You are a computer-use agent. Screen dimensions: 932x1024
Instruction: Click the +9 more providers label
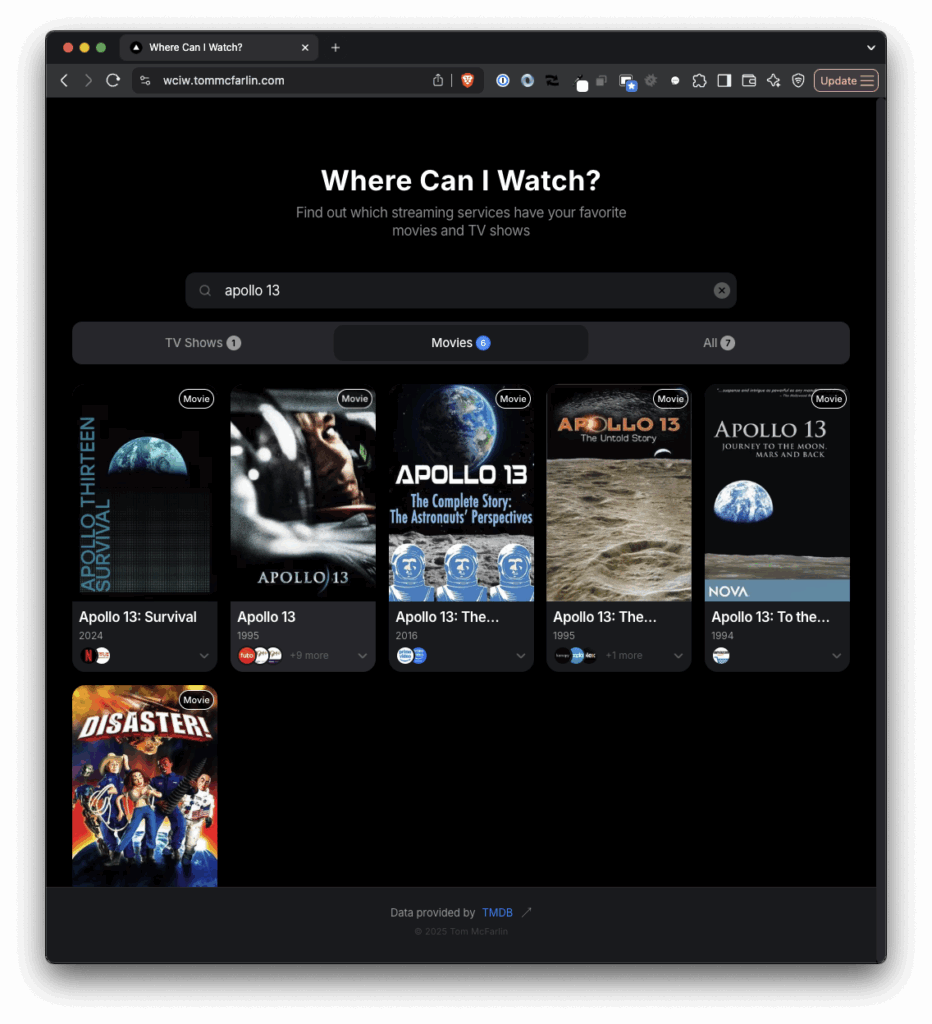tap(309, 656)
